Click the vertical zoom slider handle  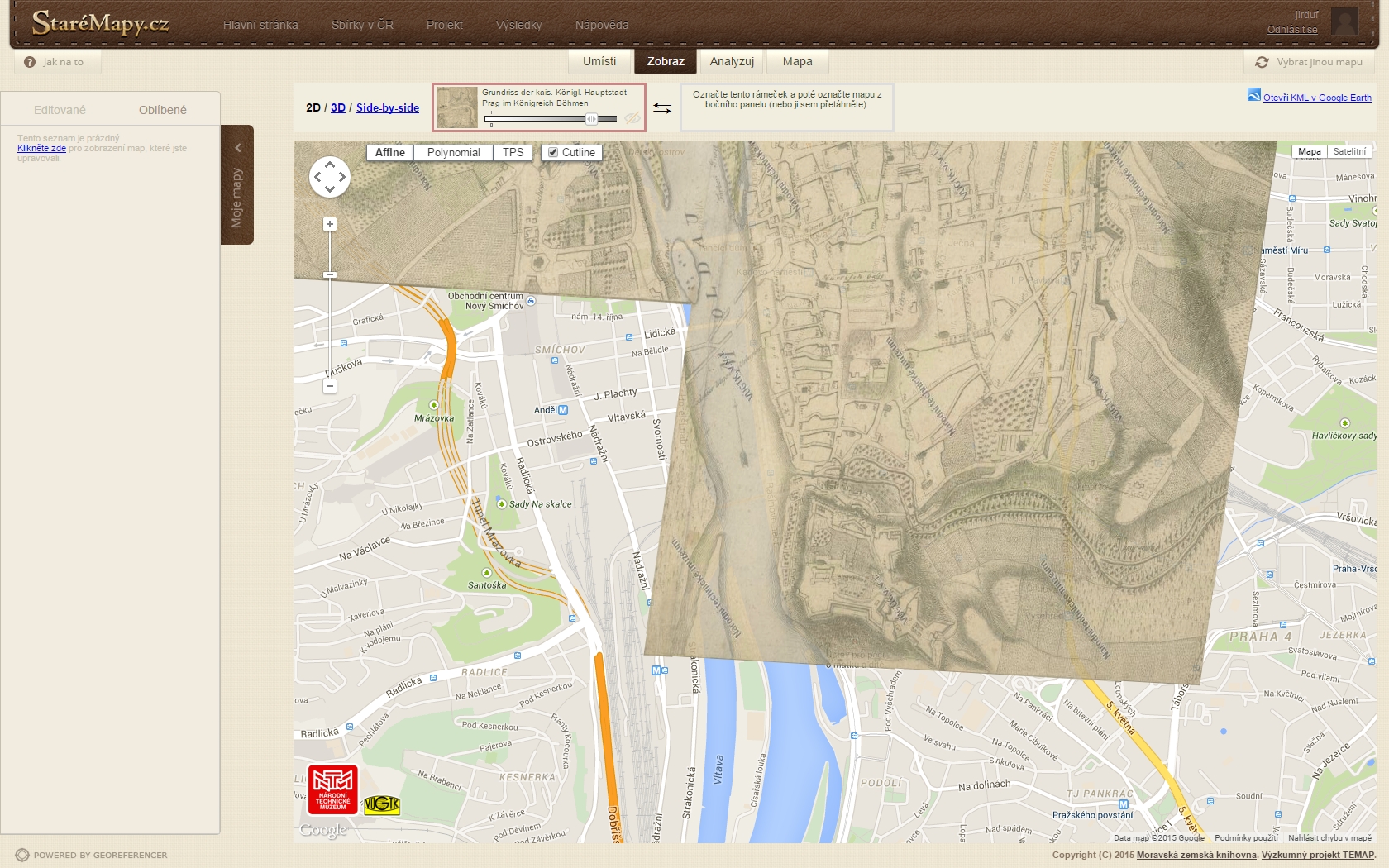tap(330, 274)
